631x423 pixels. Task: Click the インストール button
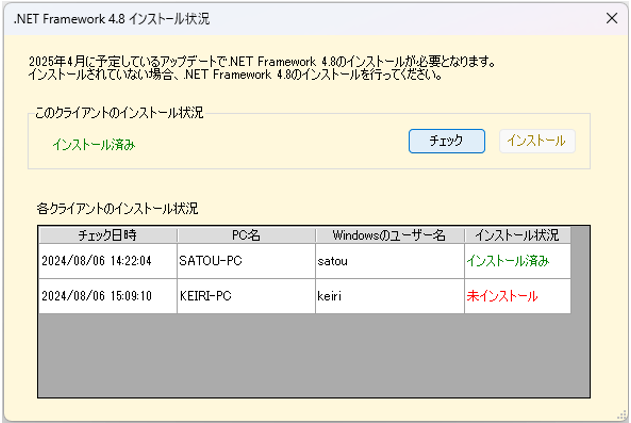tap(537, 141)
